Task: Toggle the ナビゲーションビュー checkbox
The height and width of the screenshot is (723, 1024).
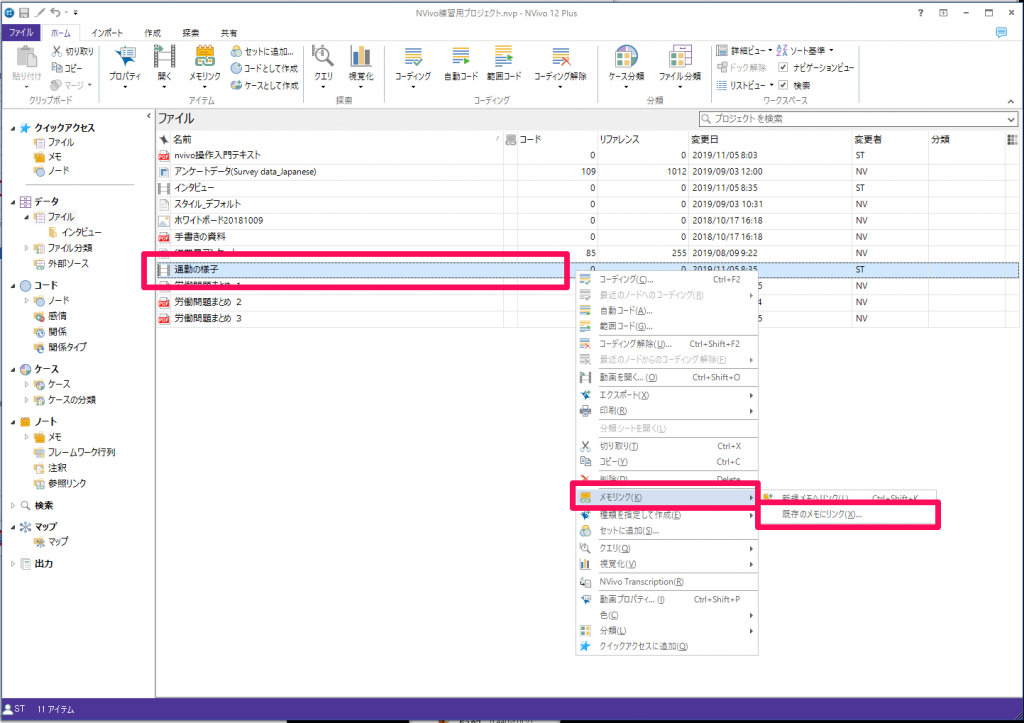Action: tap(784, 68)
